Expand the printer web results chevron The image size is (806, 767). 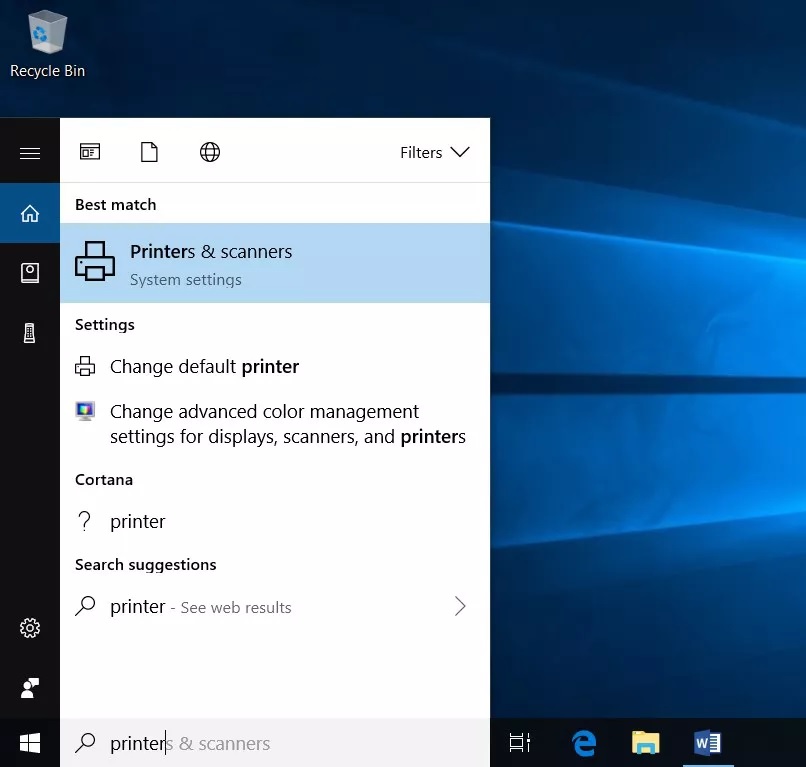(460, 606)
